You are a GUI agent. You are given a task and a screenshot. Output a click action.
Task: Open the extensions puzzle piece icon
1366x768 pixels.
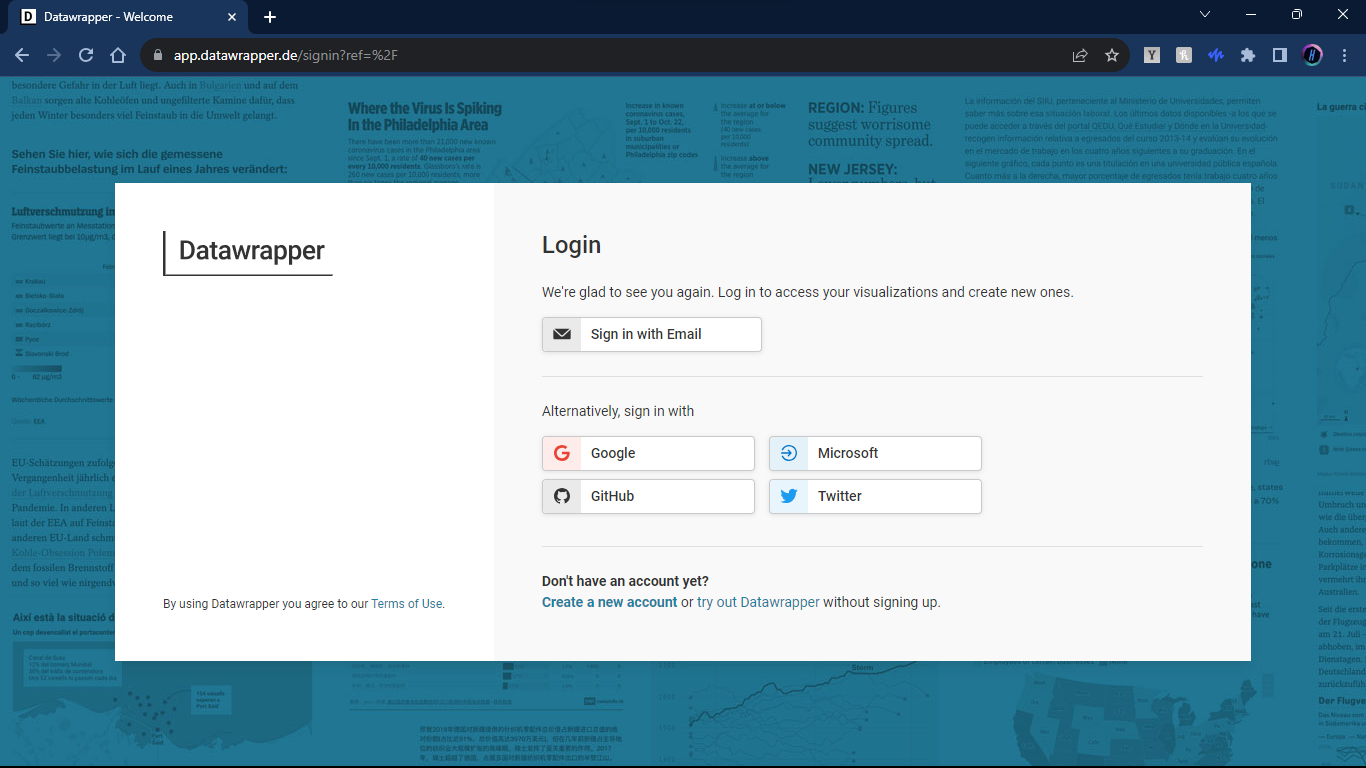pos(1247,55)
